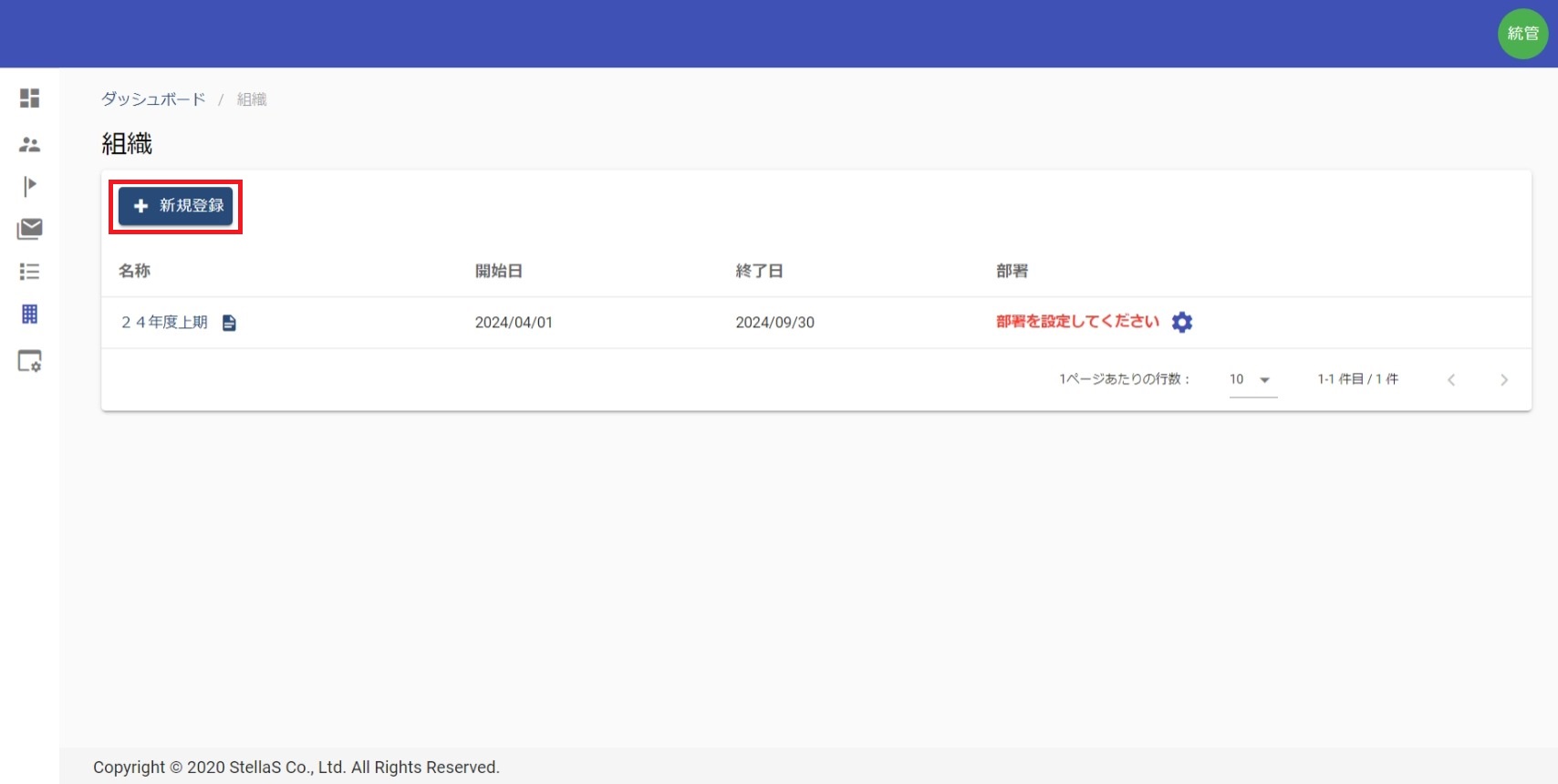Click the 新規登録 button

176,206
